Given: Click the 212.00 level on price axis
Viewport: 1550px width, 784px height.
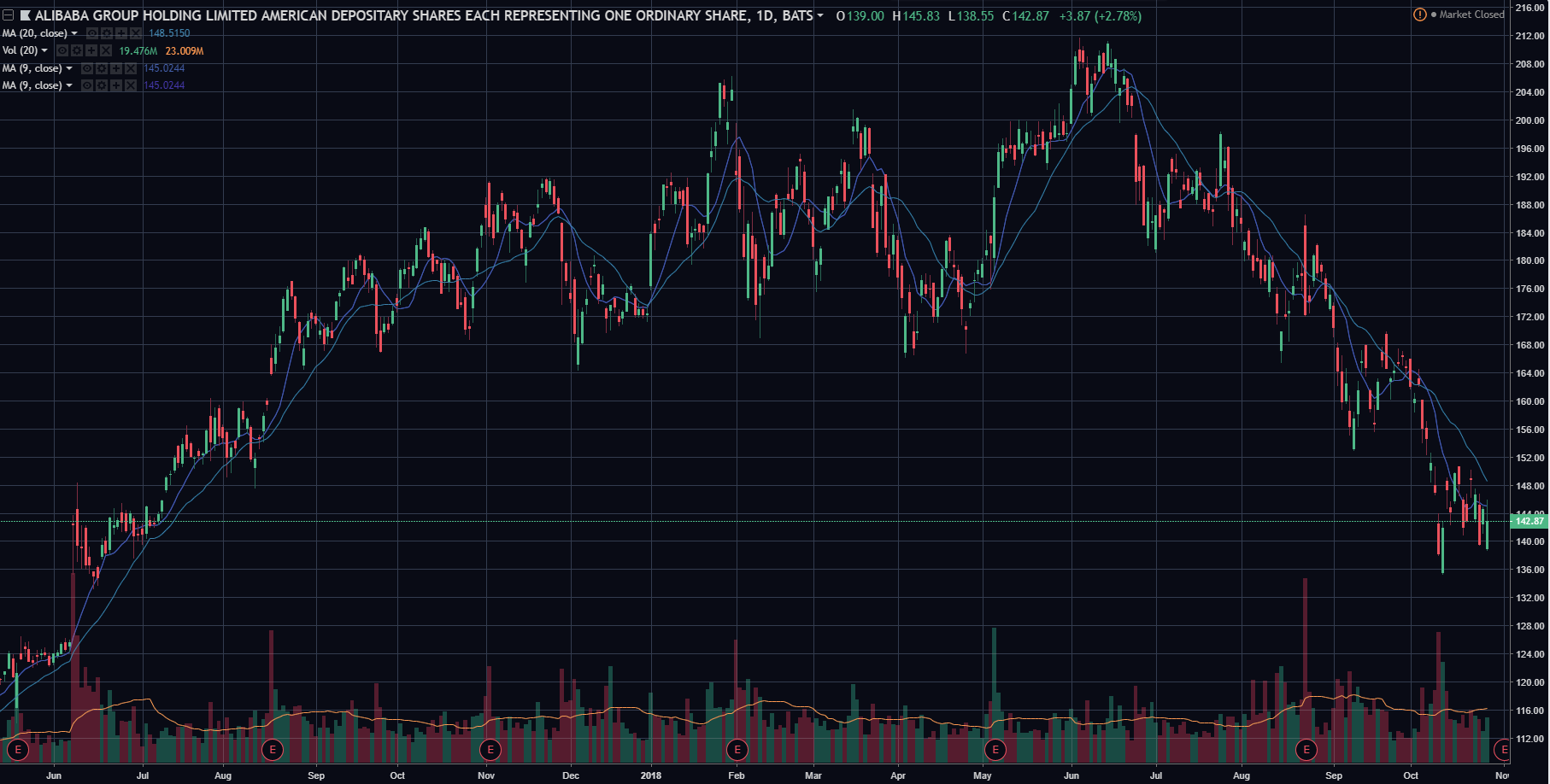Looking at the screenshot, I should point(1529,36).
